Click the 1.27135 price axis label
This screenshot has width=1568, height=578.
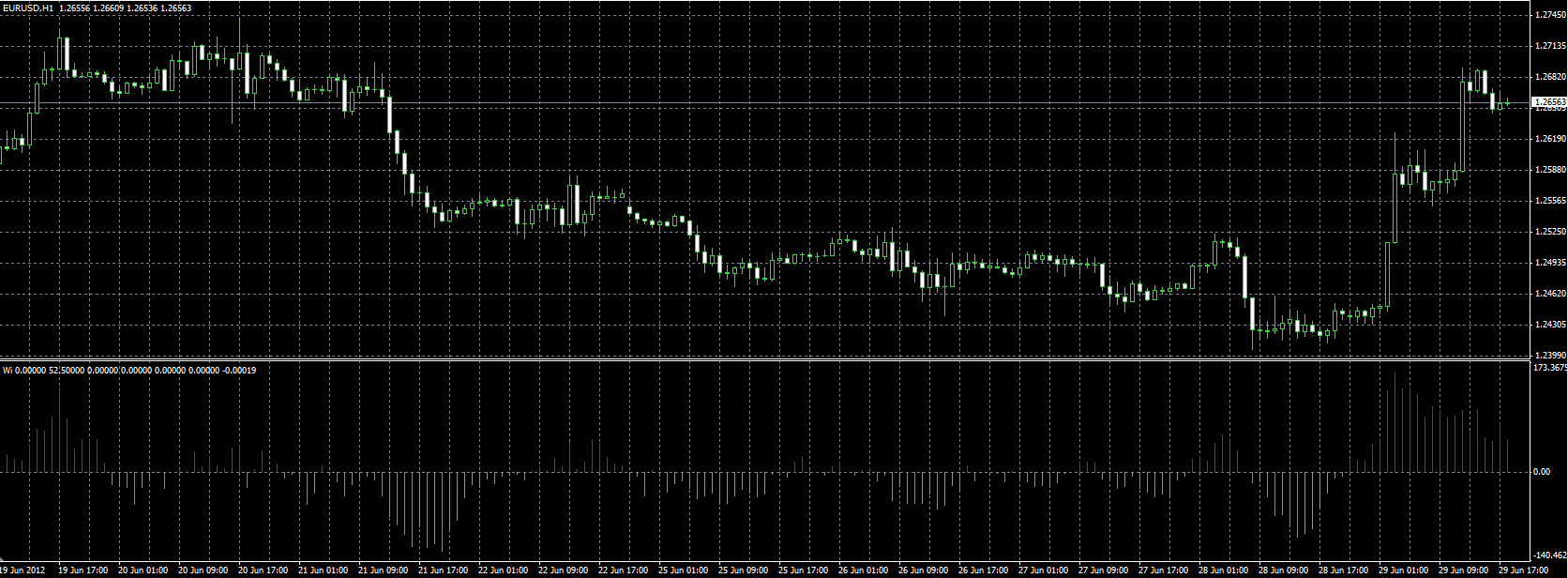click(1548, 46)
